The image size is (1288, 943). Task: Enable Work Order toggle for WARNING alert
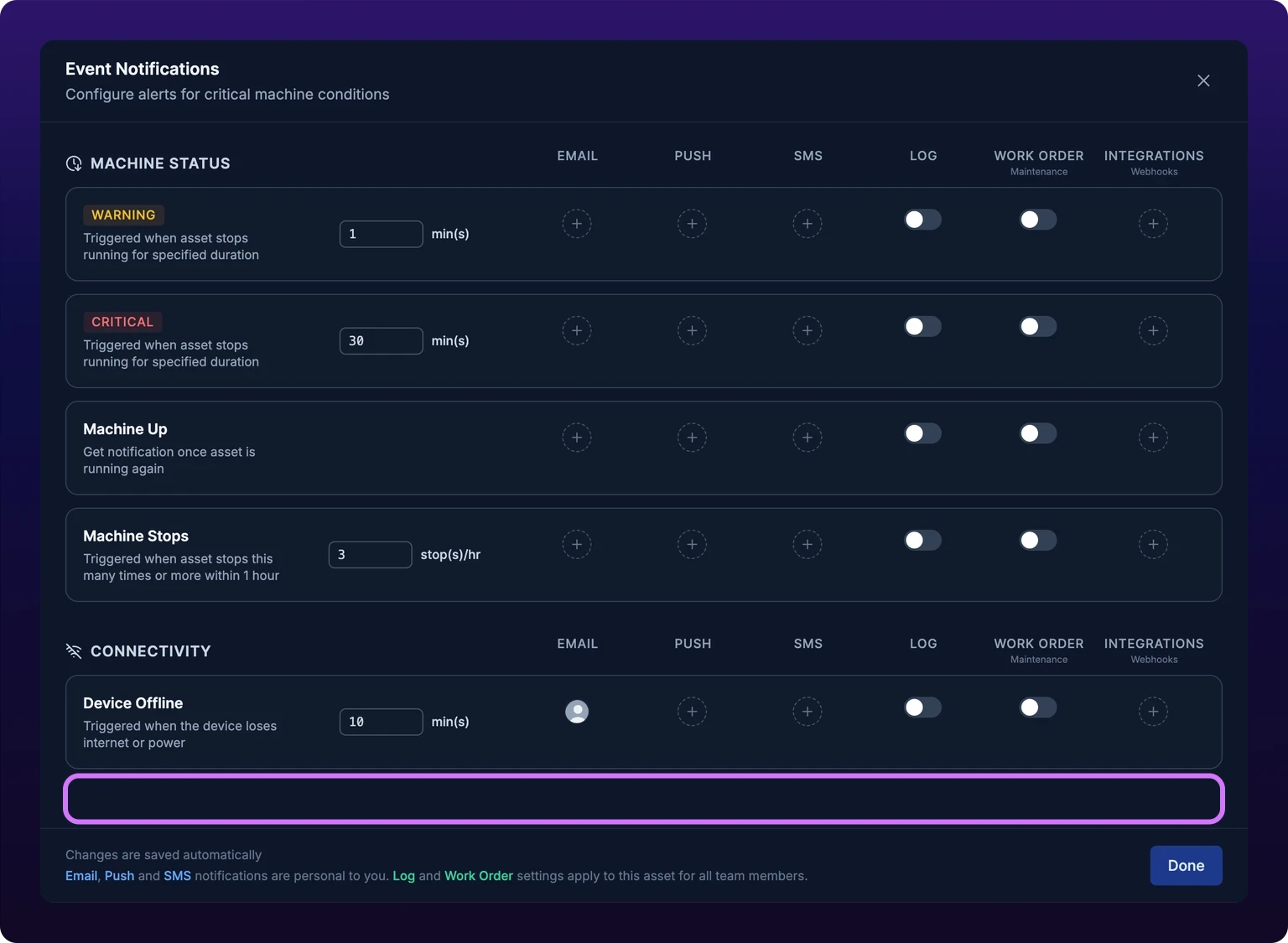[x=1038, y=220]
